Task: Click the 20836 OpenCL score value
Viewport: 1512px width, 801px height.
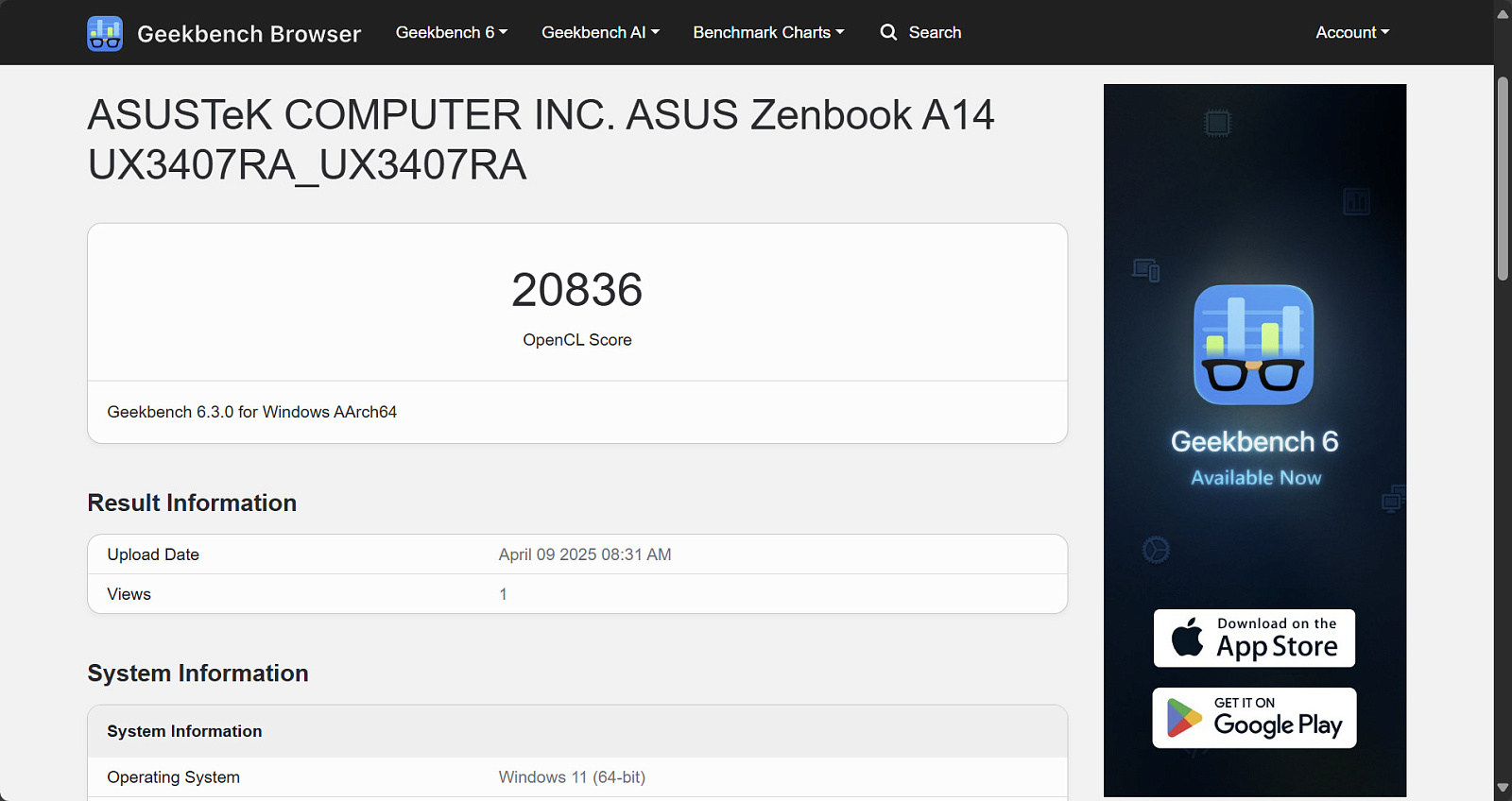Action: [x=577, y=290]
